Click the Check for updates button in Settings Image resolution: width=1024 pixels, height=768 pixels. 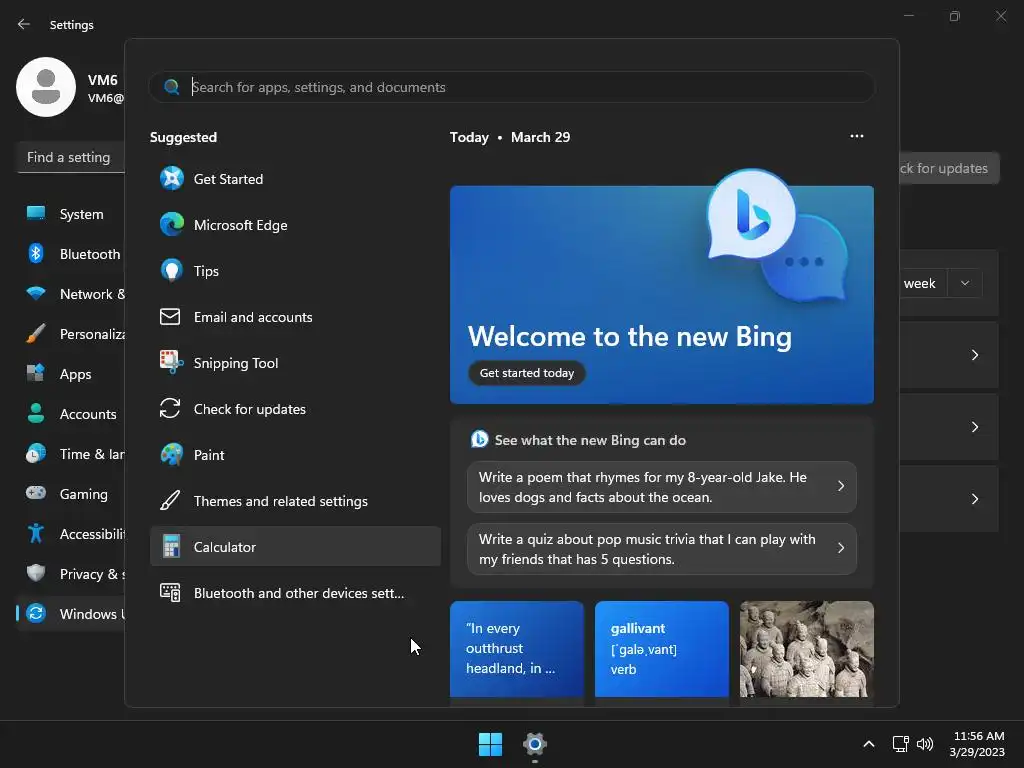pyautogui.click(x=950, y=168)
